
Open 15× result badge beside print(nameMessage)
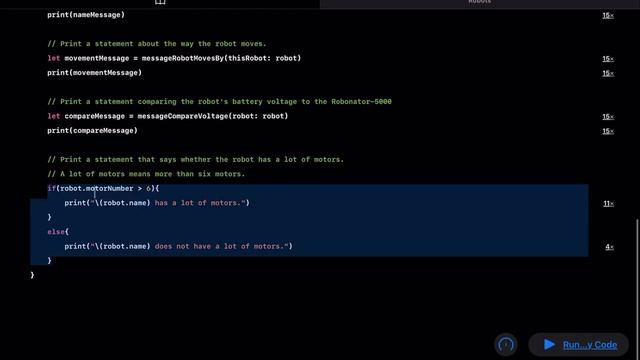[x=608, y=16]
